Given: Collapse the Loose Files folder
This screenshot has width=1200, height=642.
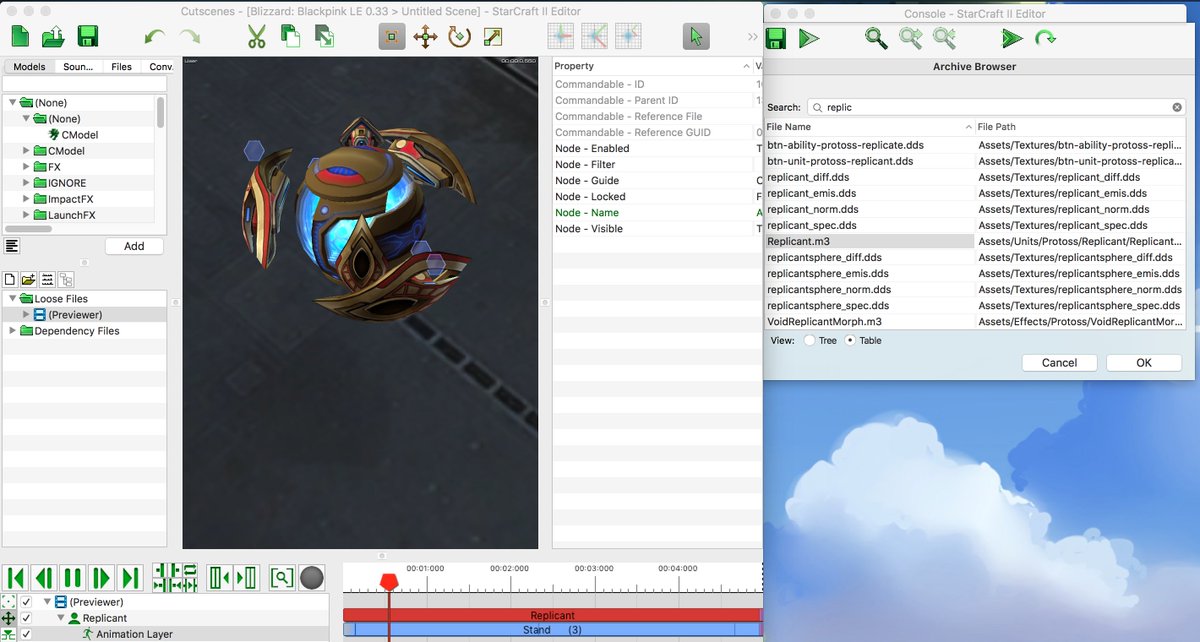Looking at the screenshot, I should pos(13,299).
